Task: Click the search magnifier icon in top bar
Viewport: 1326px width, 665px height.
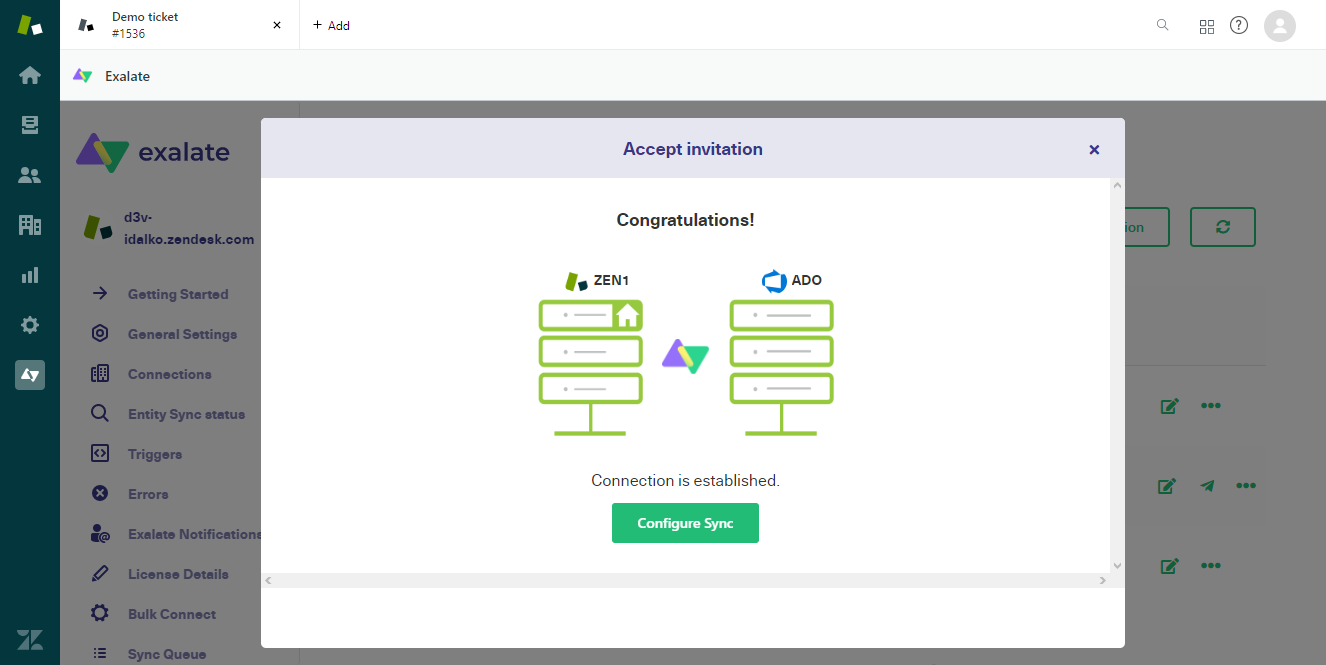Action: point(1162,25)
